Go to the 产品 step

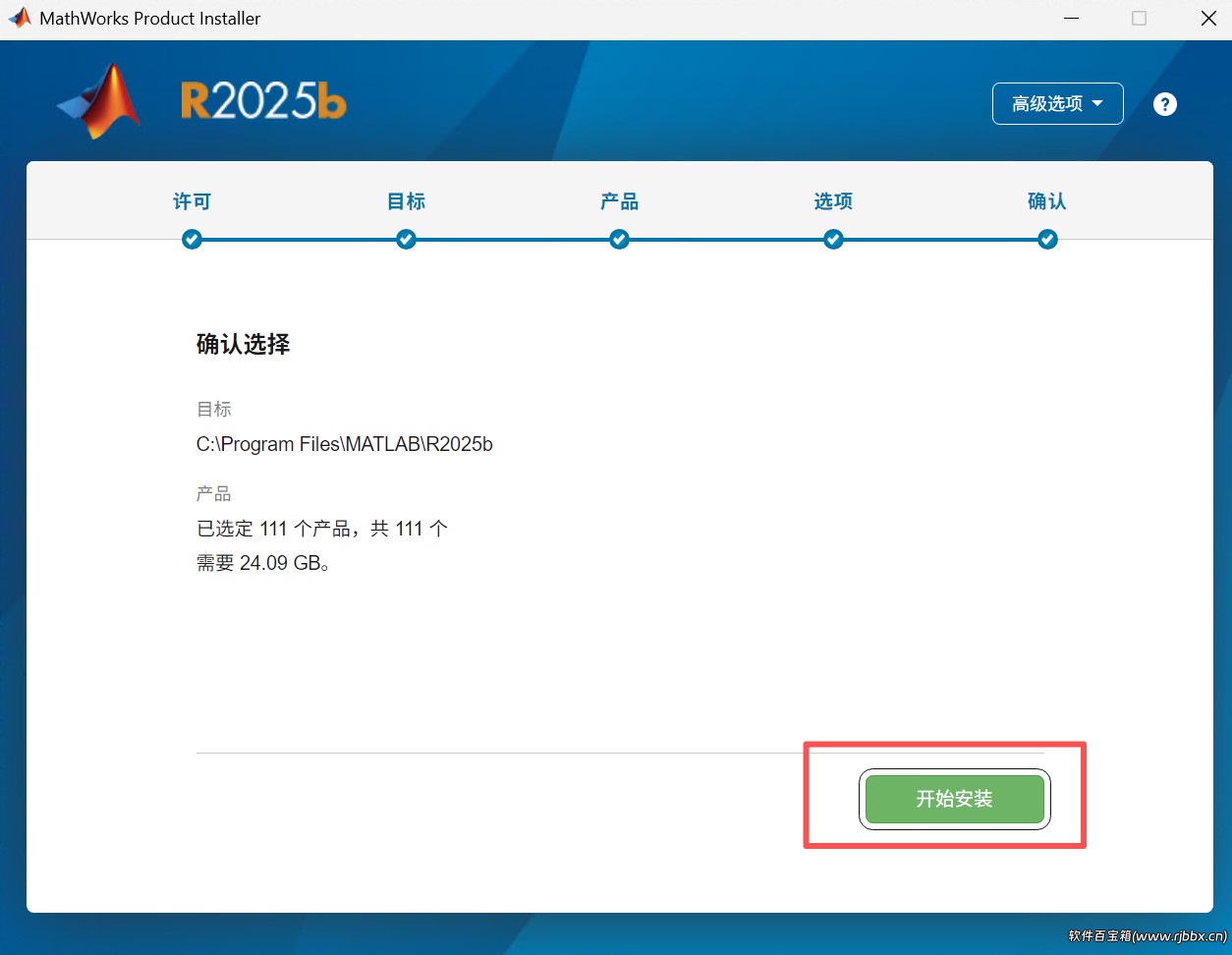[619, 201]
